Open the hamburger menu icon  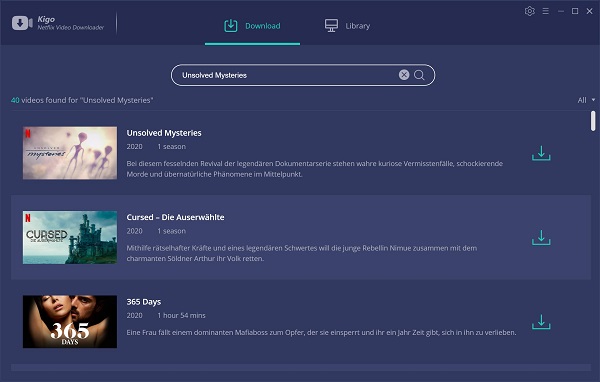(546, 11)
